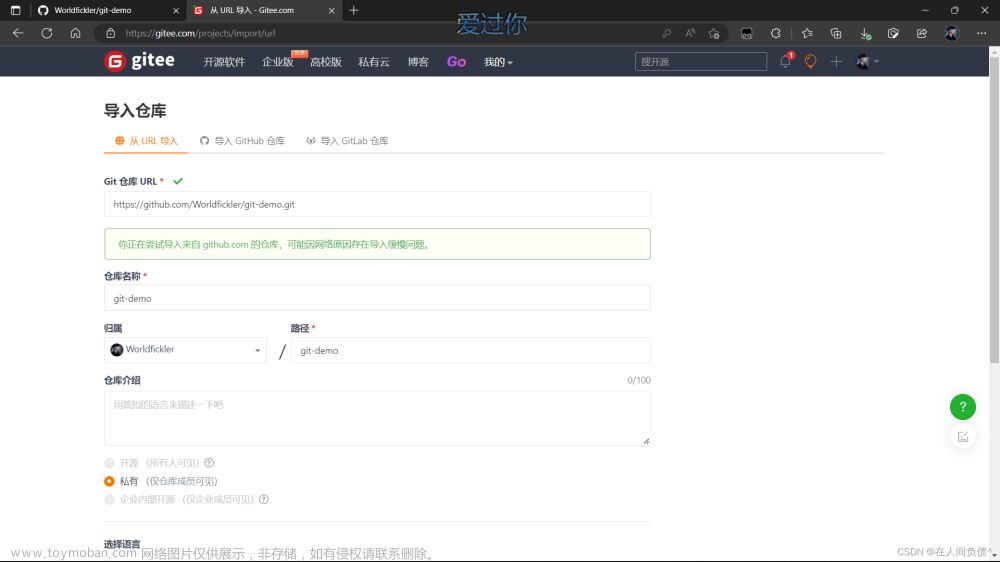This screenshot has width=1000, height=562.
Task: Open the favorites list icon
Action: coord(807,33)
